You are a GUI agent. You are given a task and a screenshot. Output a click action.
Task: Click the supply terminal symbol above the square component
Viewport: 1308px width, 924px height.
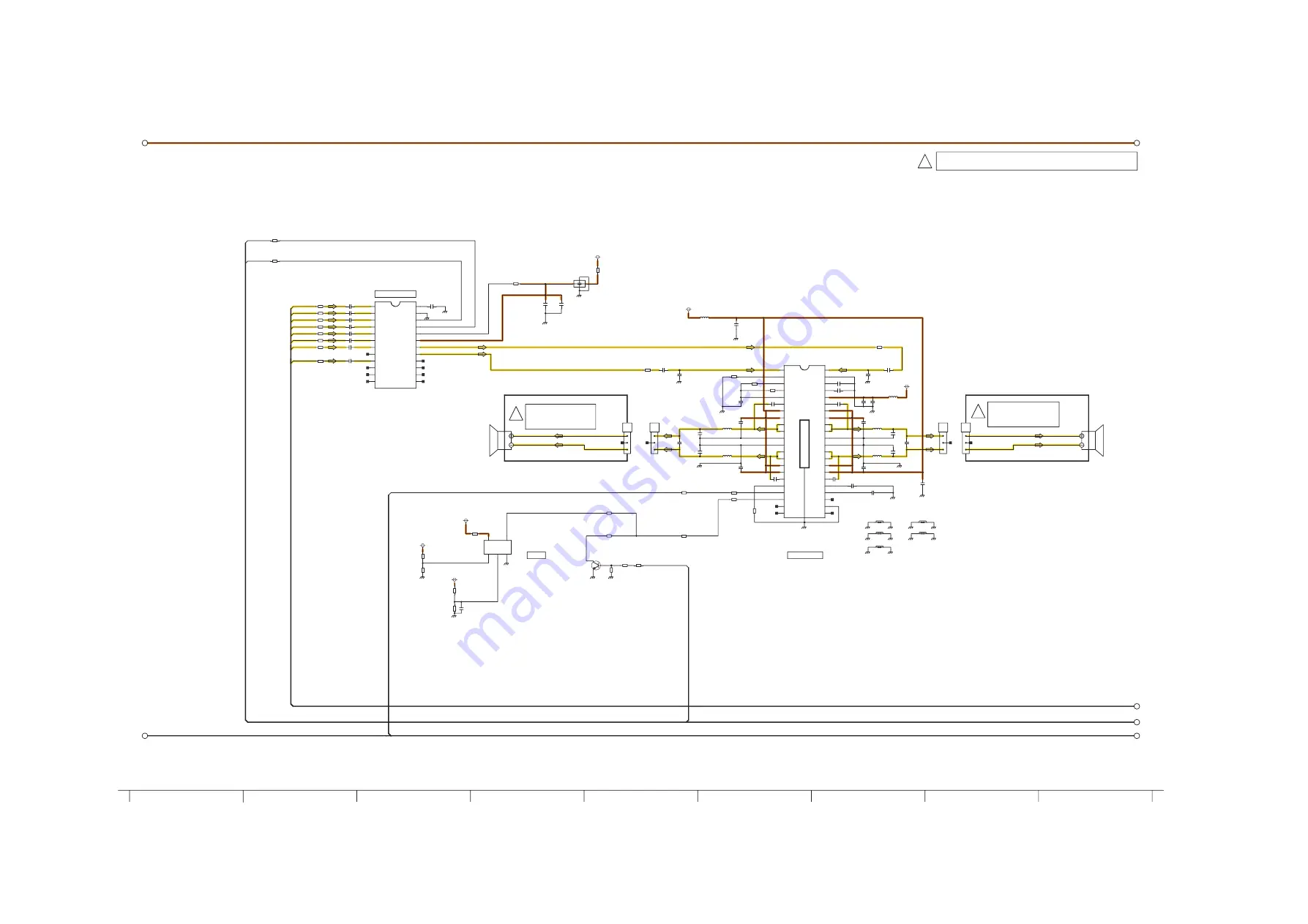[x=598, y=258]
